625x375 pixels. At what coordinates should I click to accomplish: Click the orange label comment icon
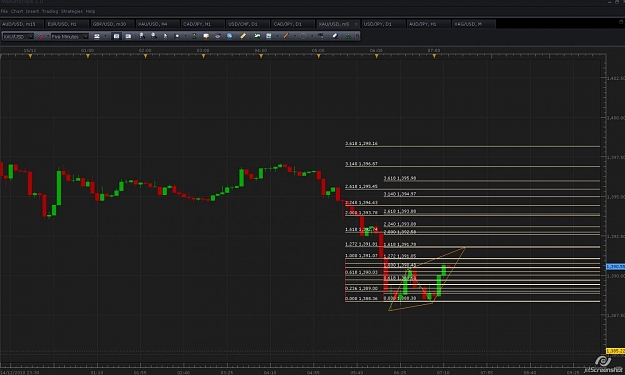[x=206, y=36]
